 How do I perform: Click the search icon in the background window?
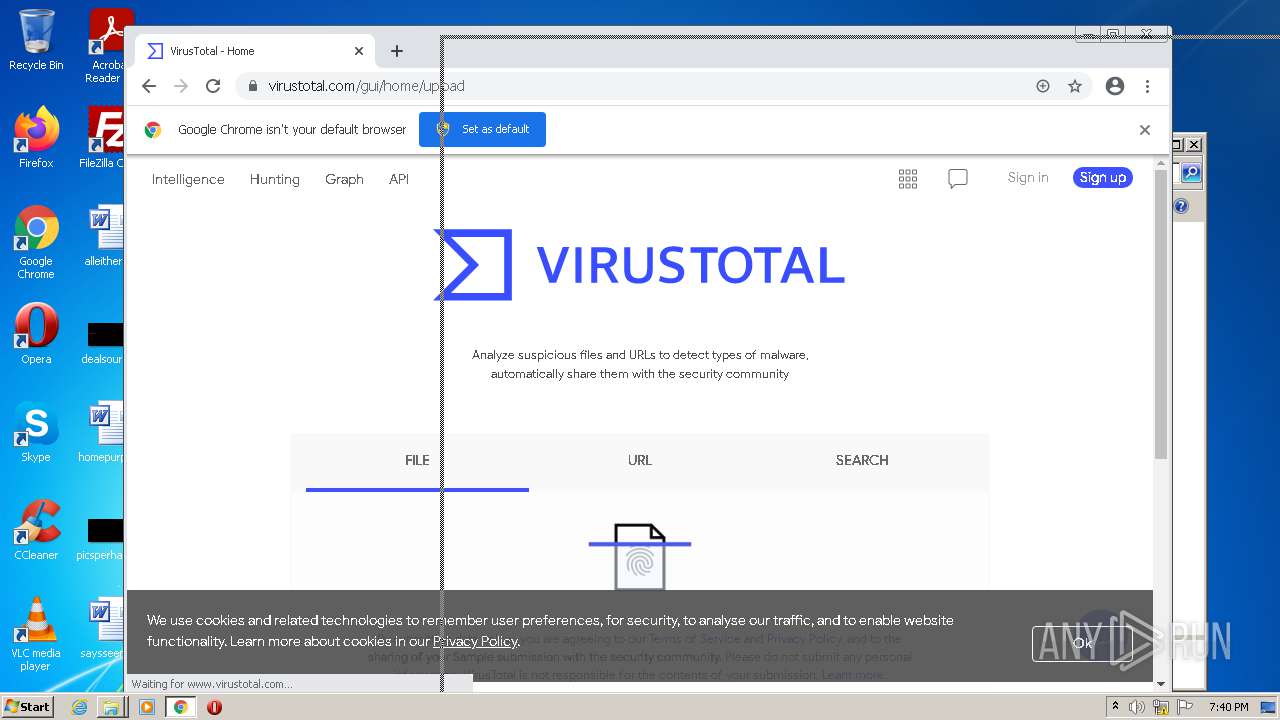pyautogui.click(x=1191, y=173)
